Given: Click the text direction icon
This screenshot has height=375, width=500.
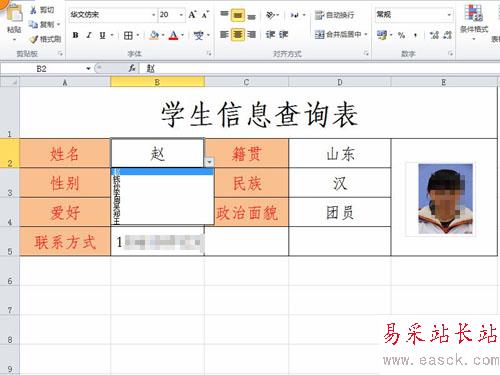Looking at the screenshot, I should (294, 15).
